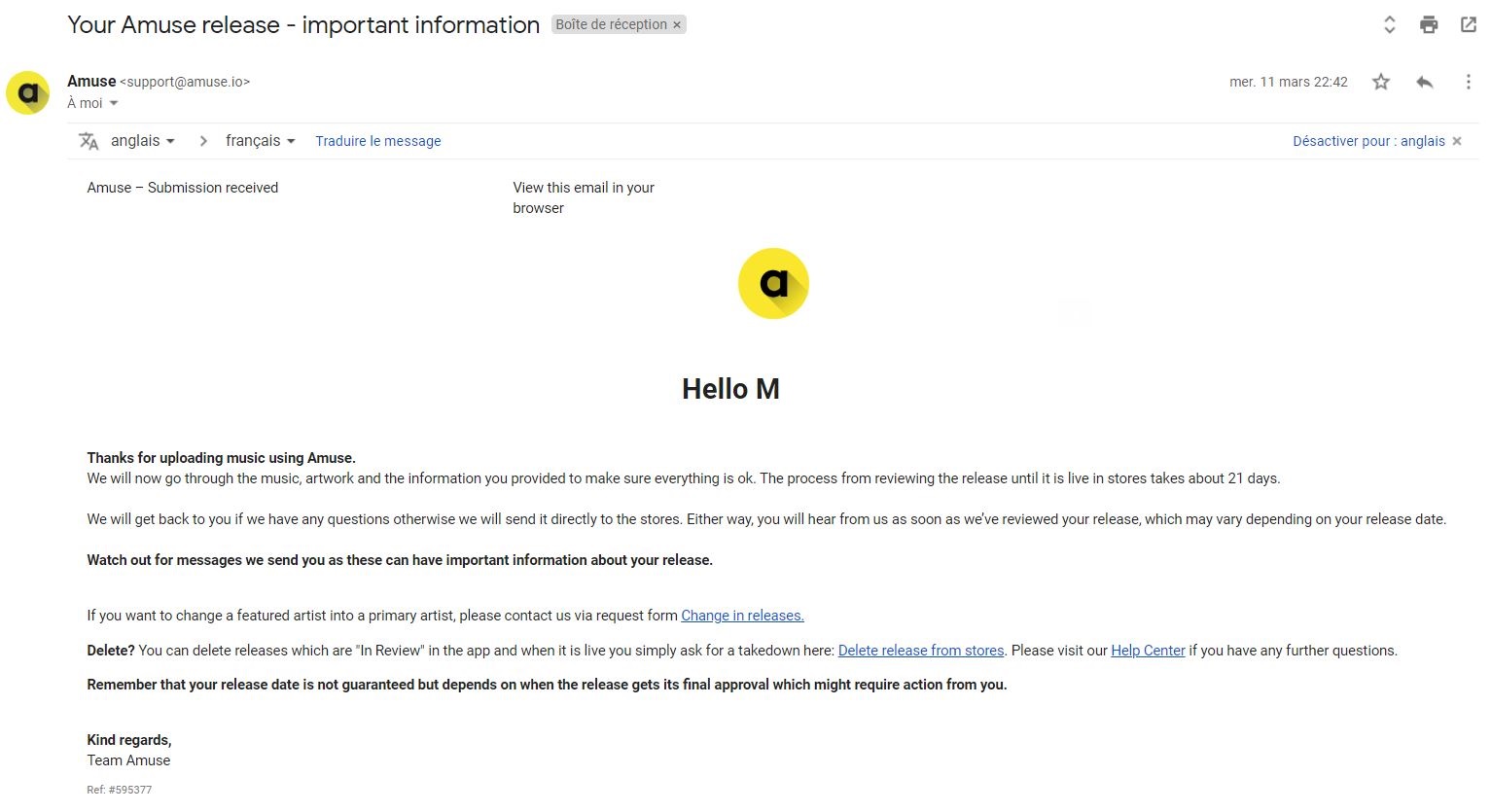The height and width of the screenshot is (812, 1491).
Task: Click the email subject title
Action: click(303, 25)
